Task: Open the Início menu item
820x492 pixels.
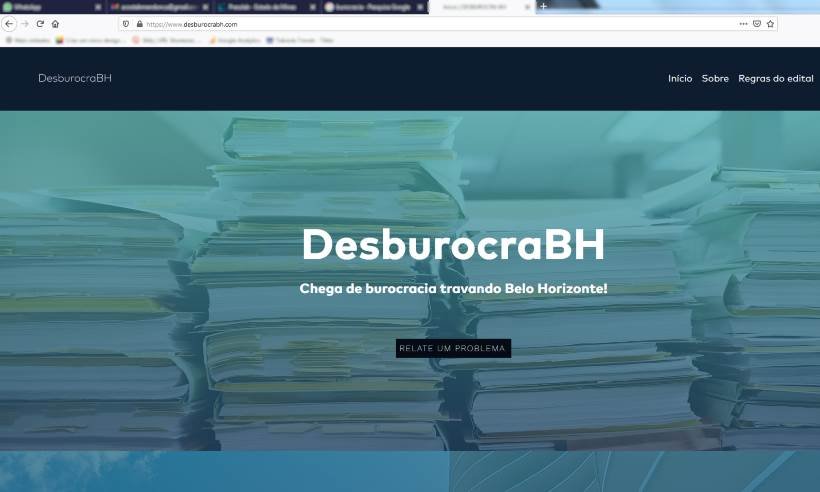Action: pyautogui.click(x=680, y=78)
